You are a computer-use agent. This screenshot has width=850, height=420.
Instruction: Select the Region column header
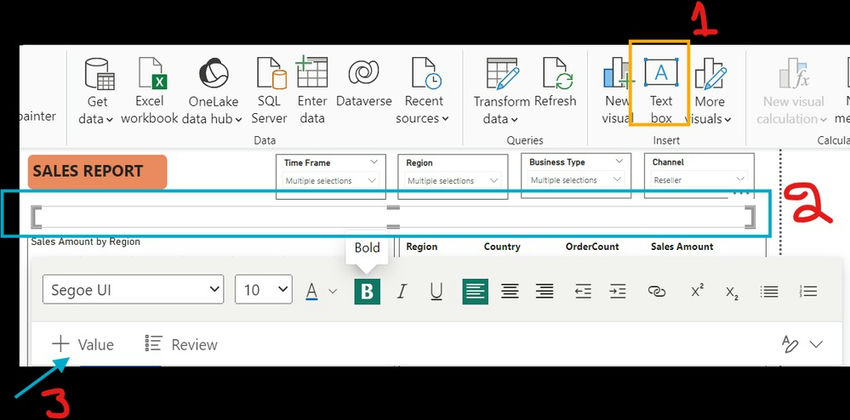[x=422, y=247]
